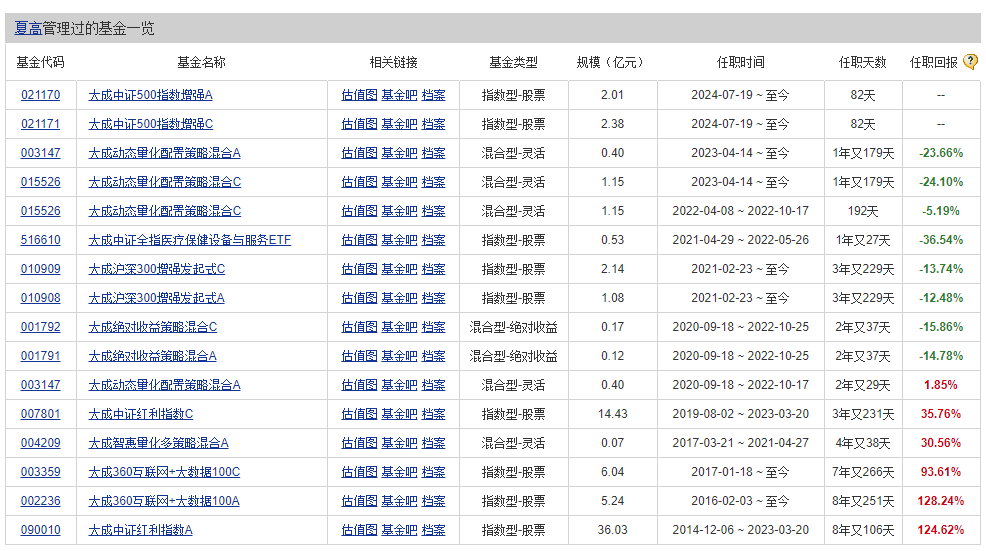The image size is (986, 551).
Task: Open 大成360互联网+大数据100C link
Action: (x=164, y=472)
